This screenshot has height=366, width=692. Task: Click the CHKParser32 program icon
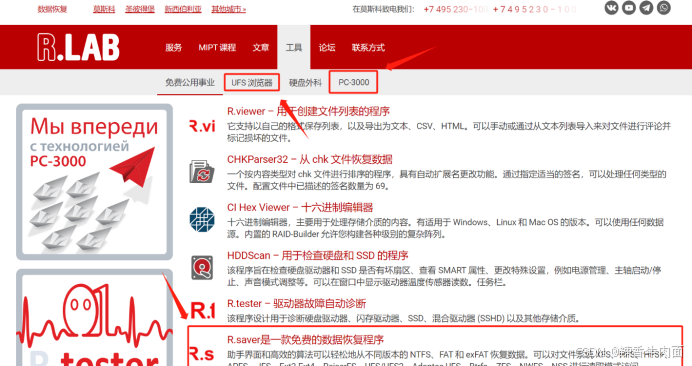pos(202,172)
